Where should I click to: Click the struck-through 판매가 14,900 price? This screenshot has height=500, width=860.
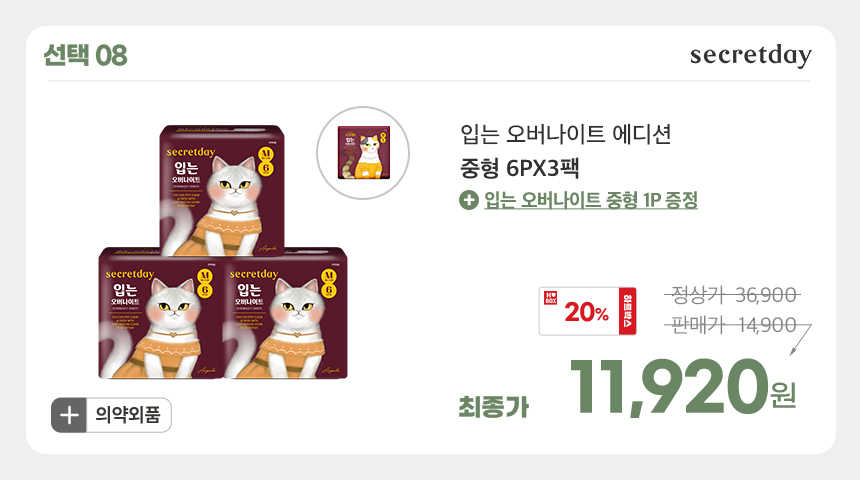[x=733, y=325]
